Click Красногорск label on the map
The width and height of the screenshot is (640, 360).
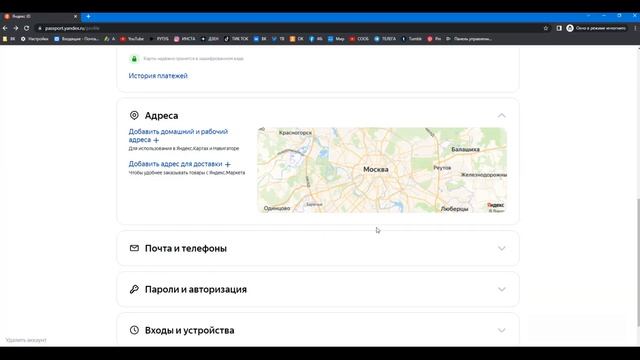point(296,133)
